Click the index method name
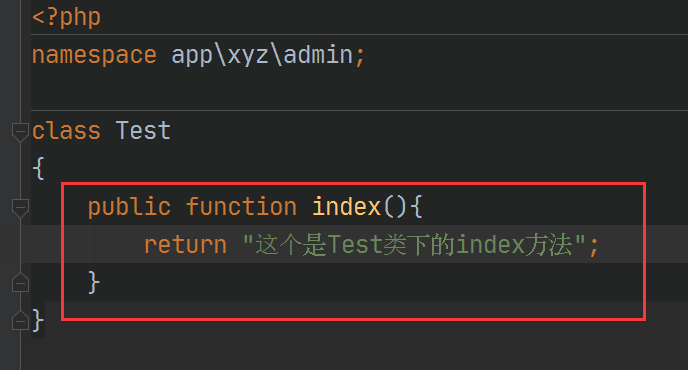Viewport: 688px width, 370px height. pos(346,206)
